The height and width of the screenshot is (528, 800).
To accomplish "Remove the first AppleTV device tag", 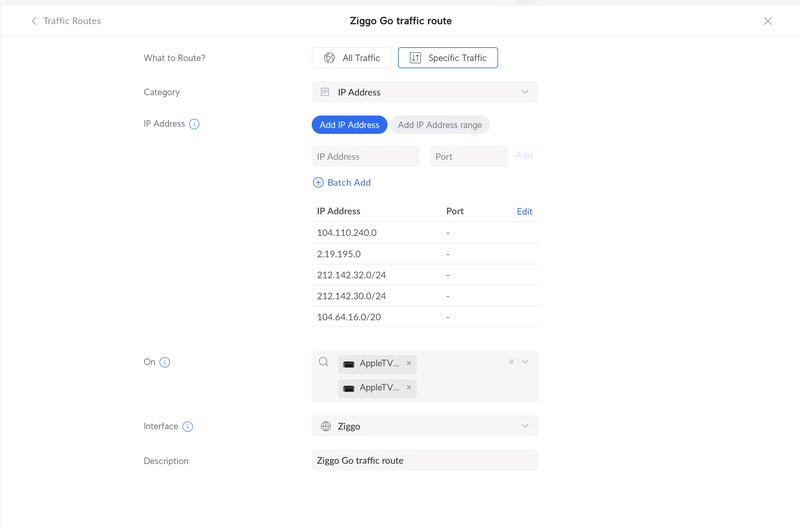I will click(409, 363).
